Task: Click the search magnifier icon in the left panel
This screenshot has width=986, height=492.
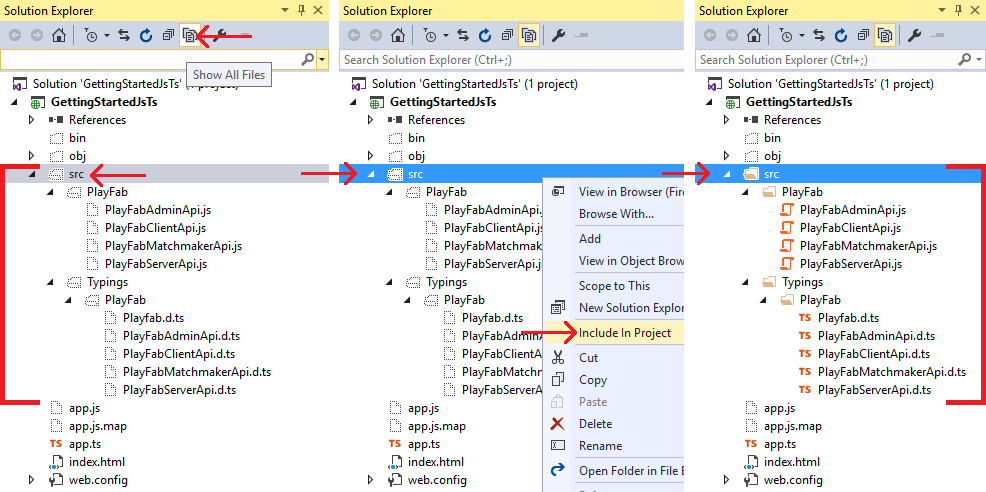Action: click(307, 60)
